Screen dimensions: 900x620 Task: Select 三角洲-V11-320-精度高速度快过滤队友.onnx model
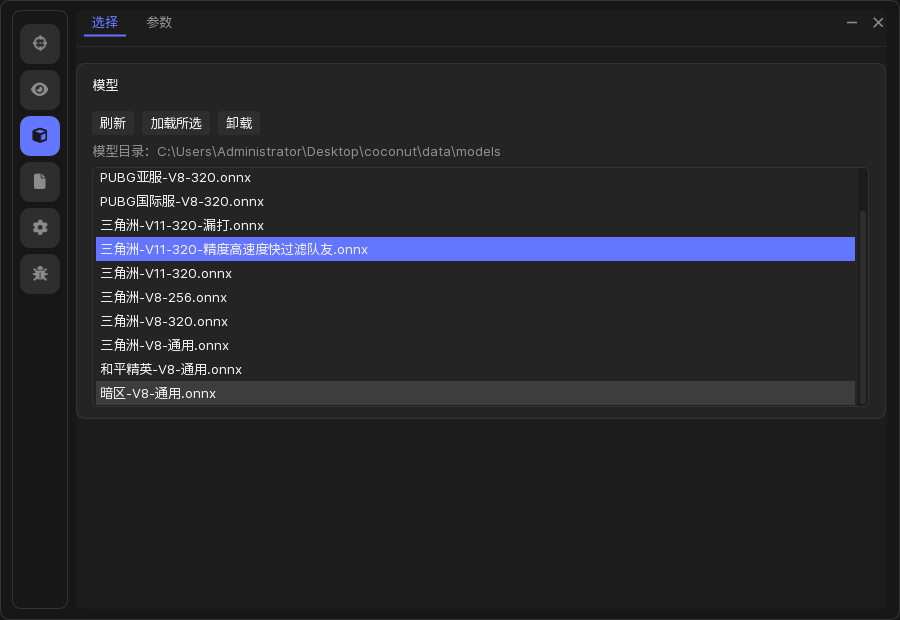[475, 249]
